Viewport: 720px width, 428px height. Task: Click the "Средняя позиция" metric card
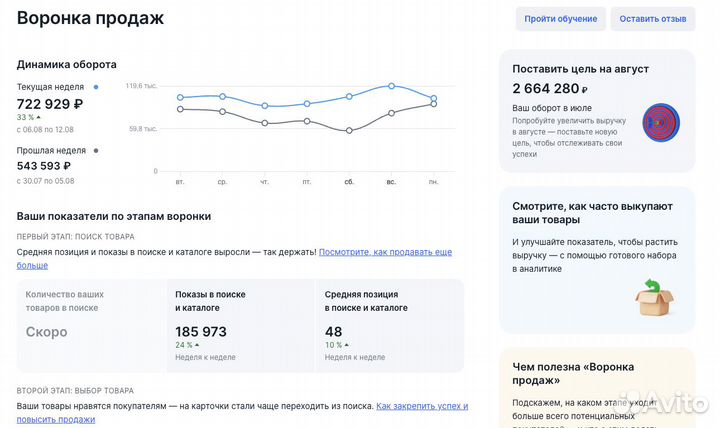click(x=389, y=325)
